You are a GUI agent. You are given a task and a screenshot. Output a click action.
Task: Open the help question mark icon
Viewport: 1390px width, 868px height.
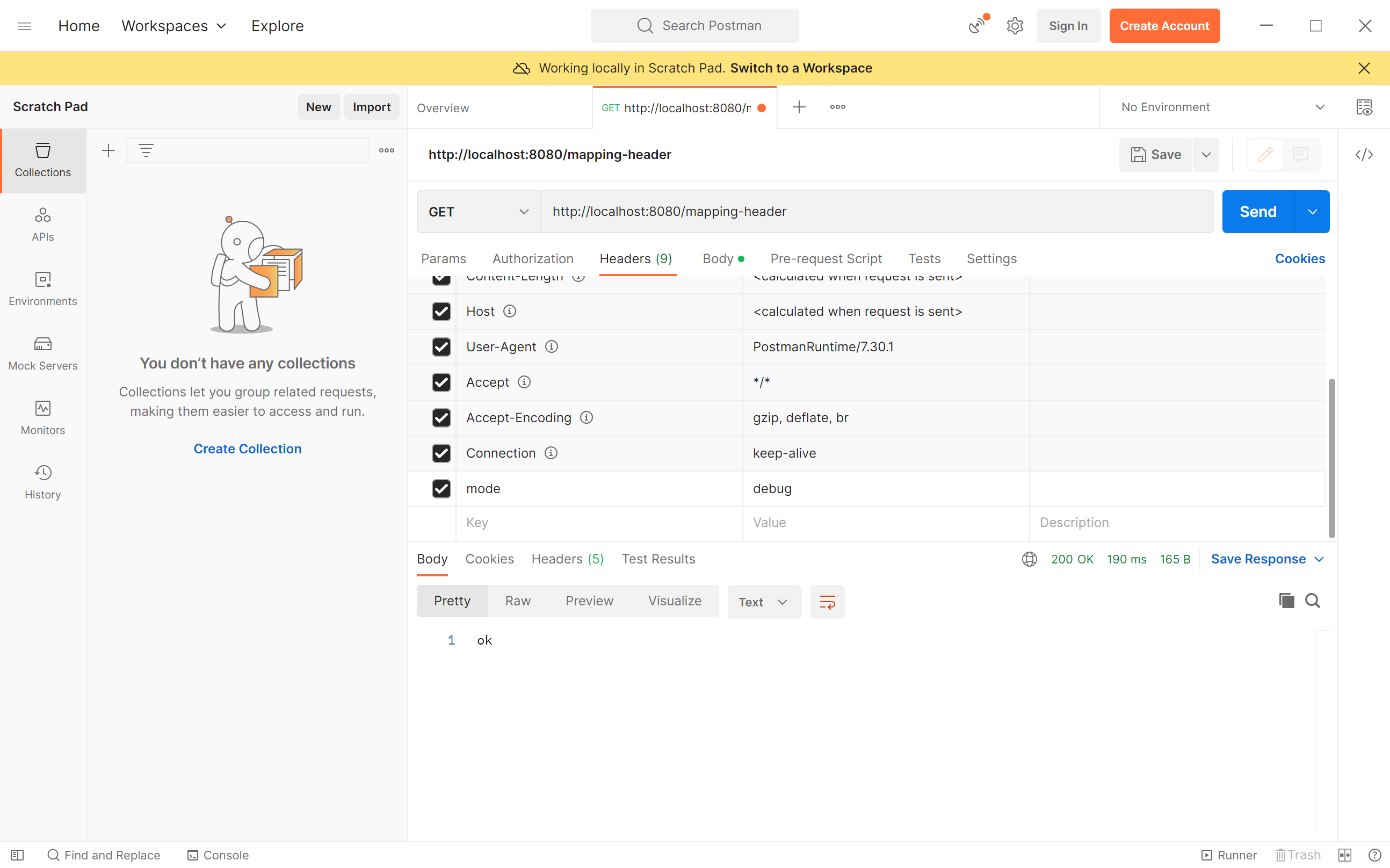pos(1374,855)
